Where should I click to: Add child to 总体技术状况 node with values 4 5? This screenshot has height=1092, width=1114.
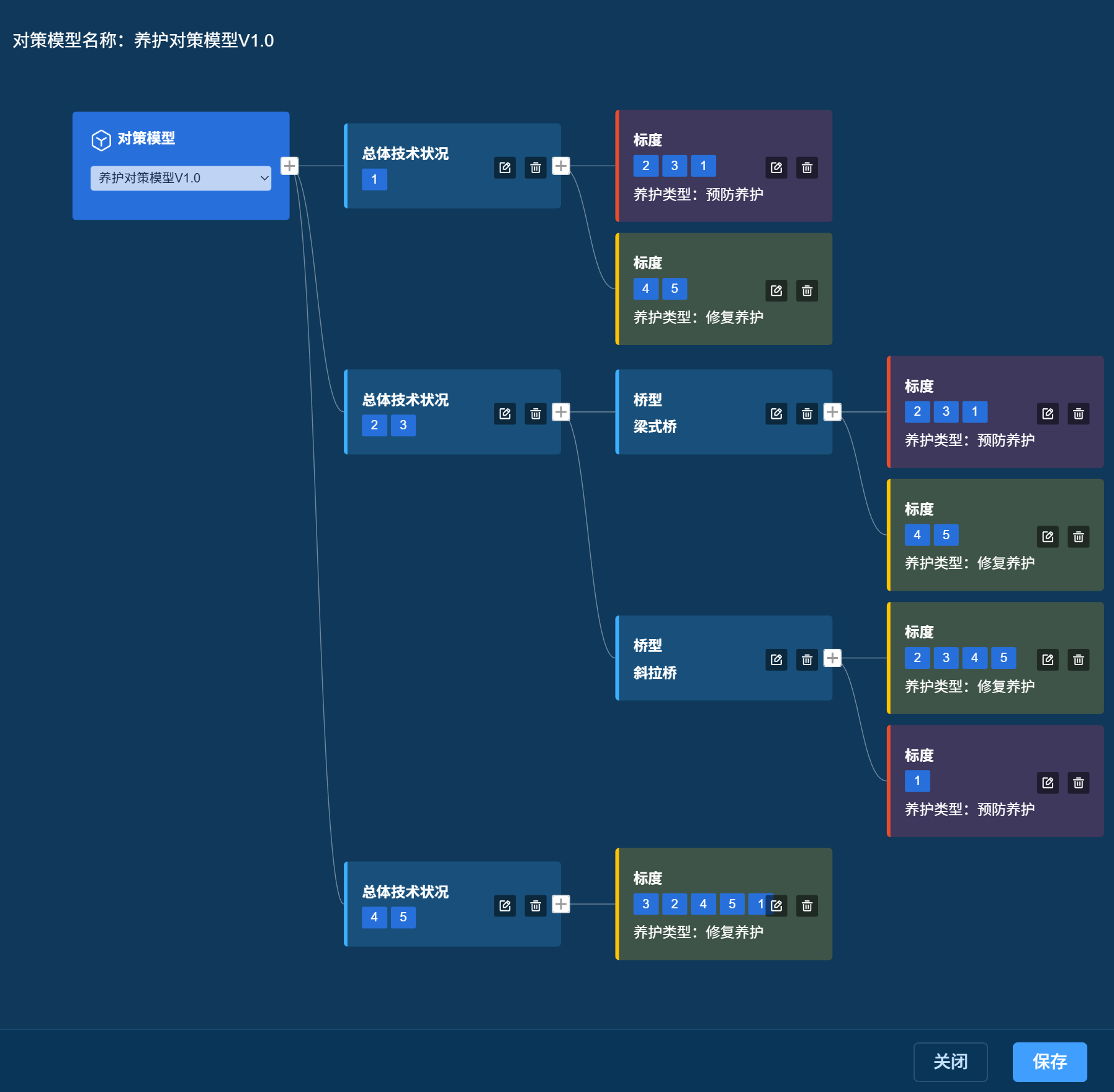[x=561, y=904]
